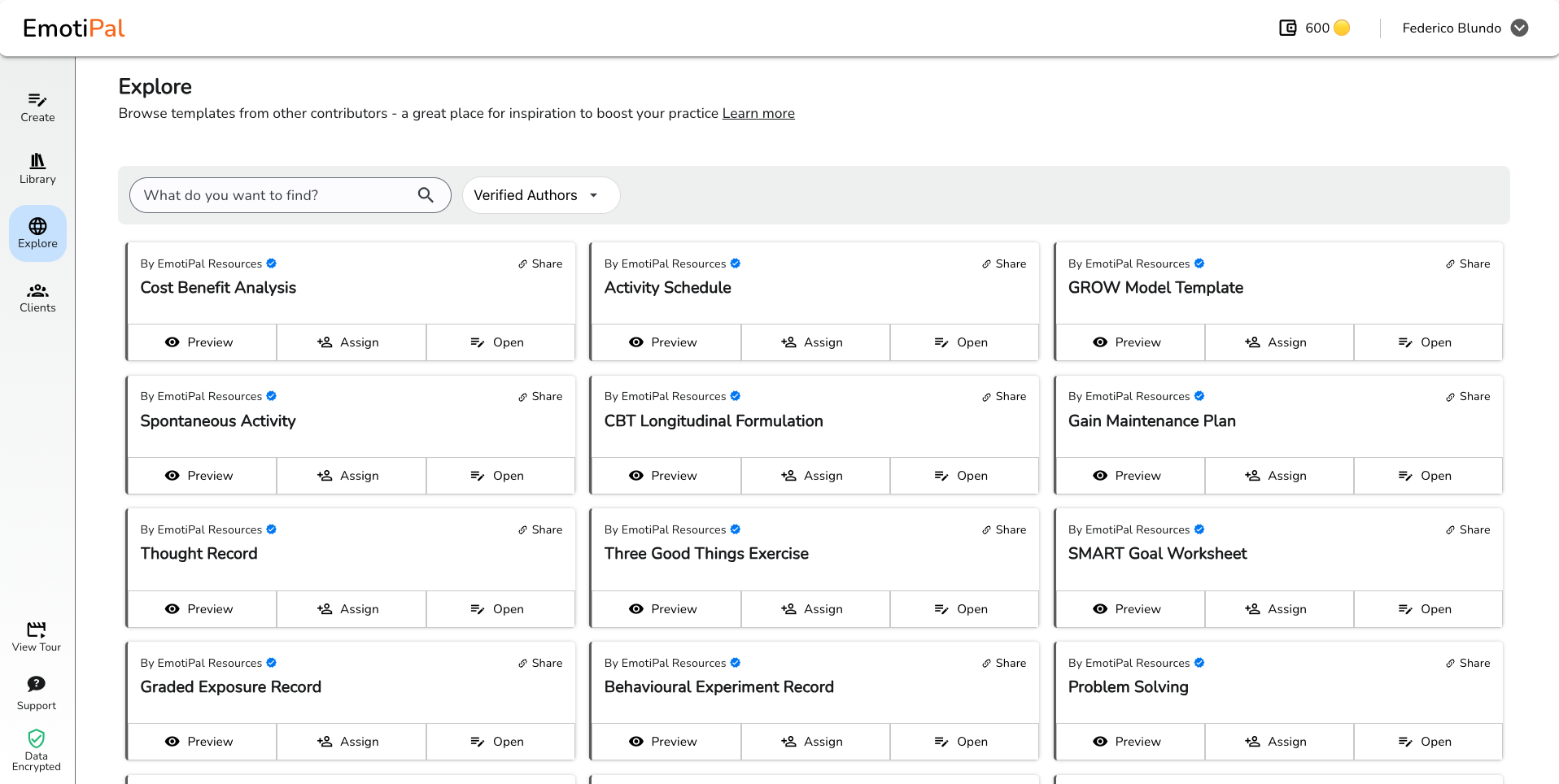Preview CBT Longitudinal Formulation
1559x784 pixels.
(666, 476)
